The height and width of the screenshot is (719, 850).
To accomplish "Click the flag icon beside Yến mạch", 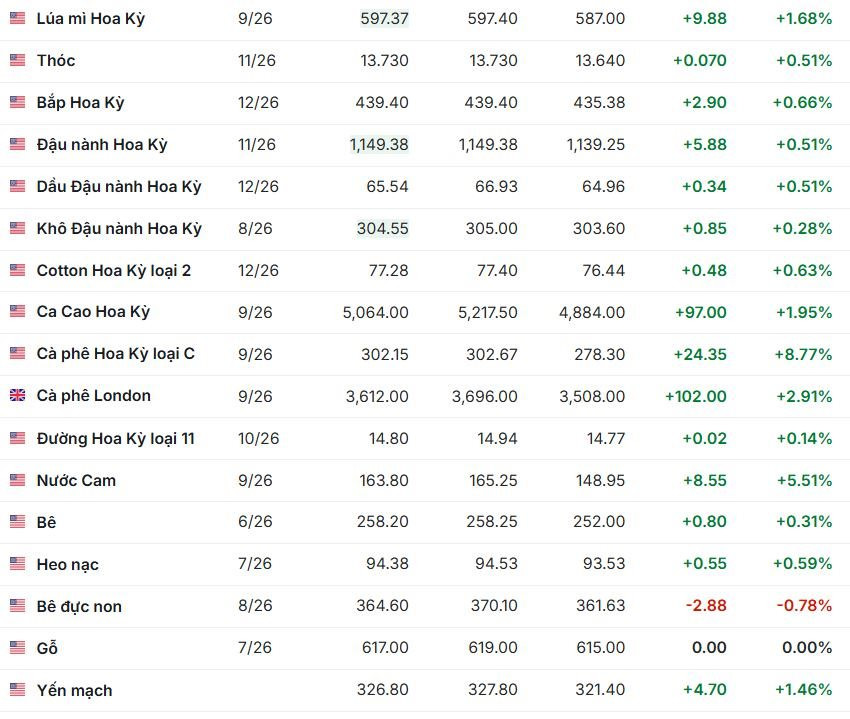I will tap(17, 690).
